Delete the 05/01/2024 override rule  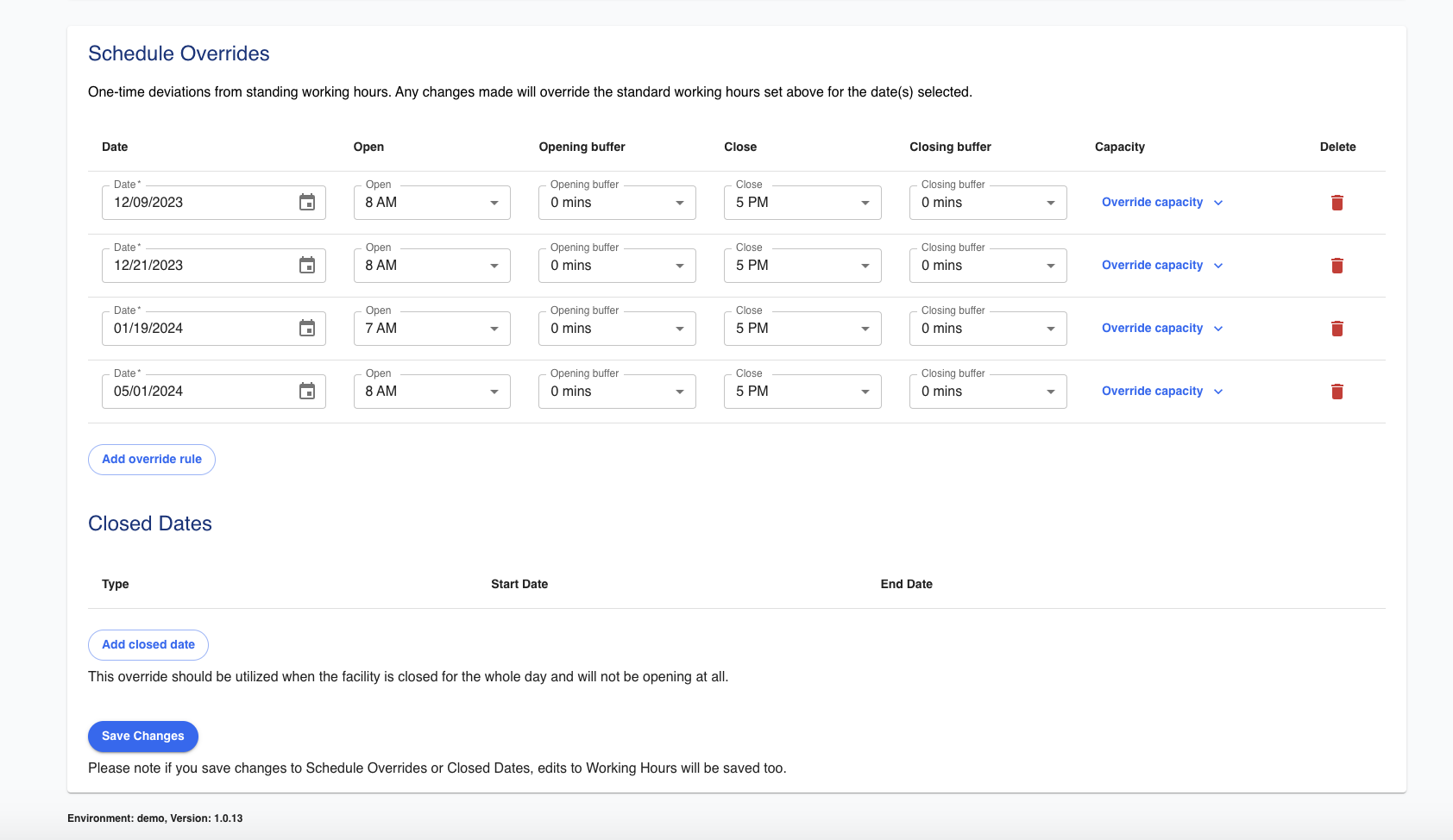point(1337,392)
